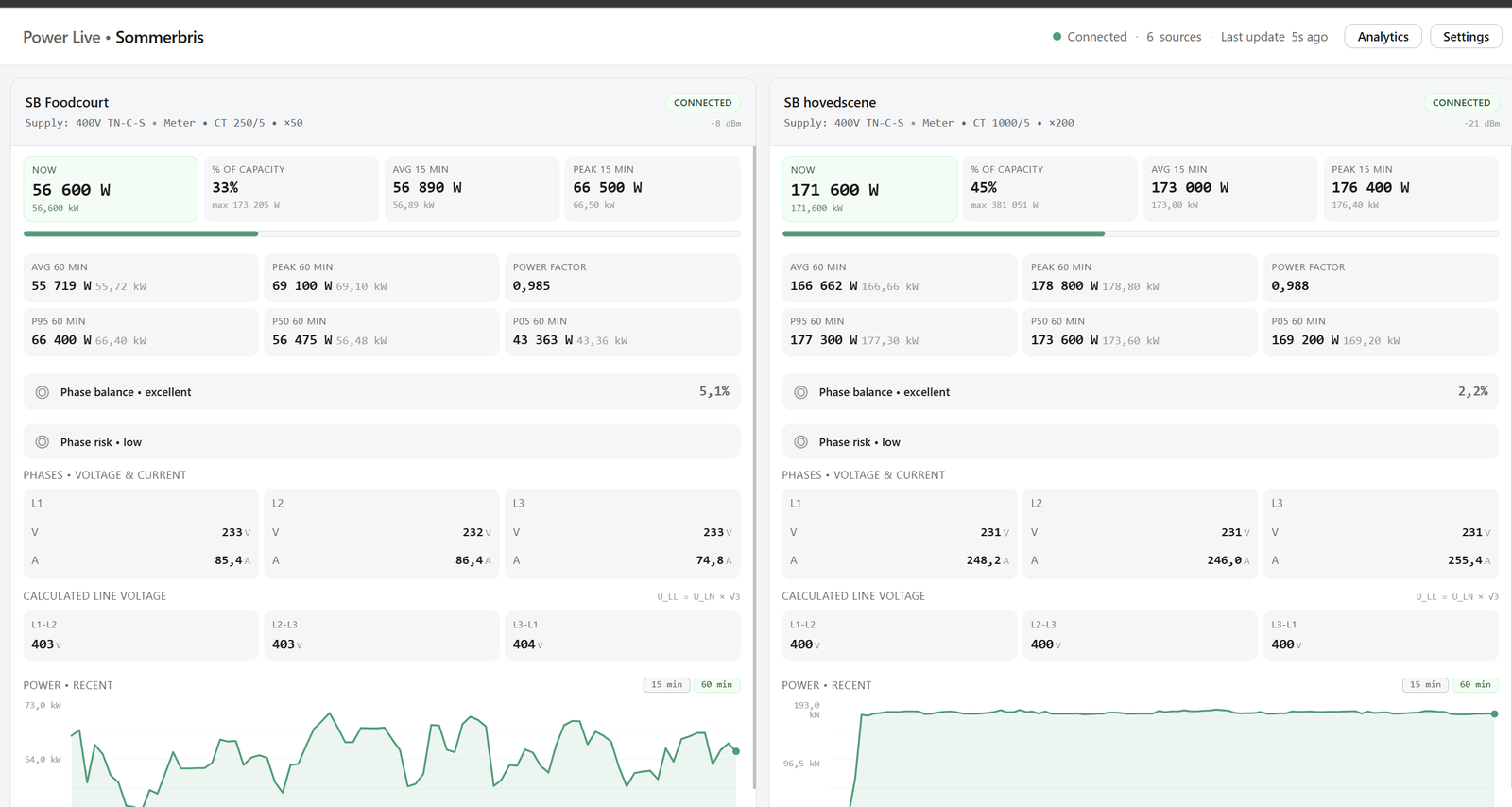Image resolution: width=1512 pixels, height=807 pixels.
Task: Click the PEAK 15 MIN 66 500 W card
Action: click(652, 189)
